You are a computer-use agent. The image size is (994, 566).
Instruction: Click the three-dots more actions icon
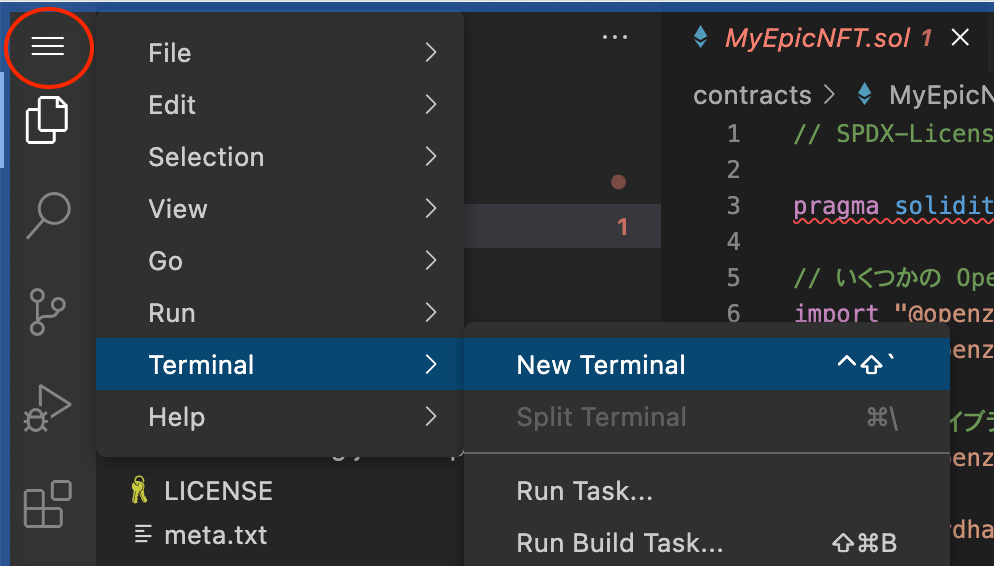pos(614,37)
